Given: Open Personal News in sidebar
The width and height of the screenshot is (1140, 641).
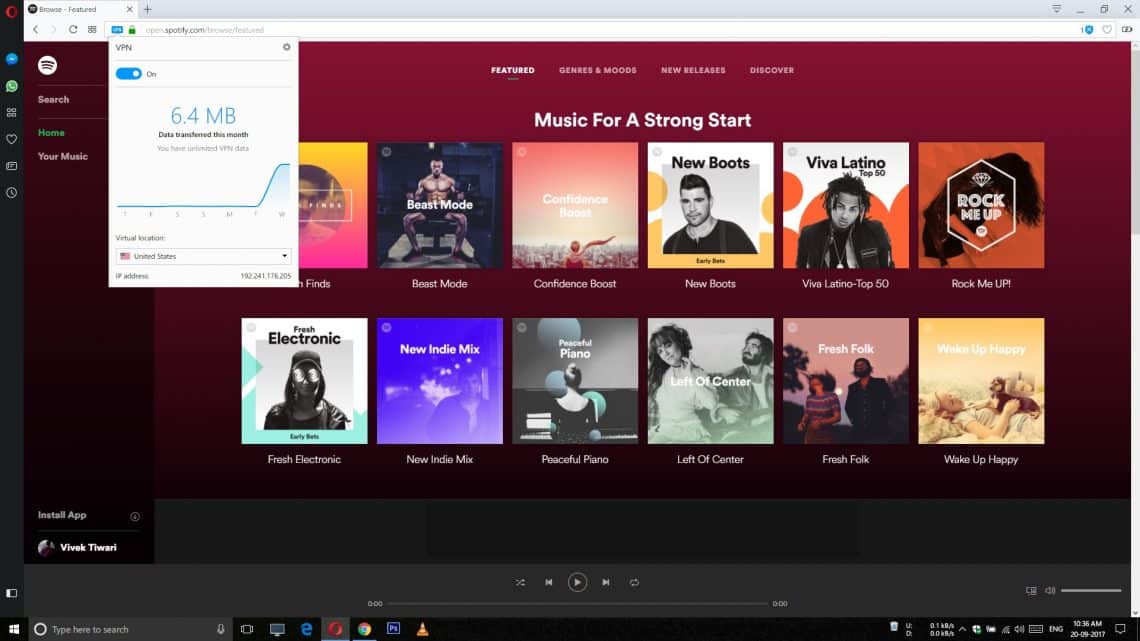Looking at the screenshot, I should [12, 166].
